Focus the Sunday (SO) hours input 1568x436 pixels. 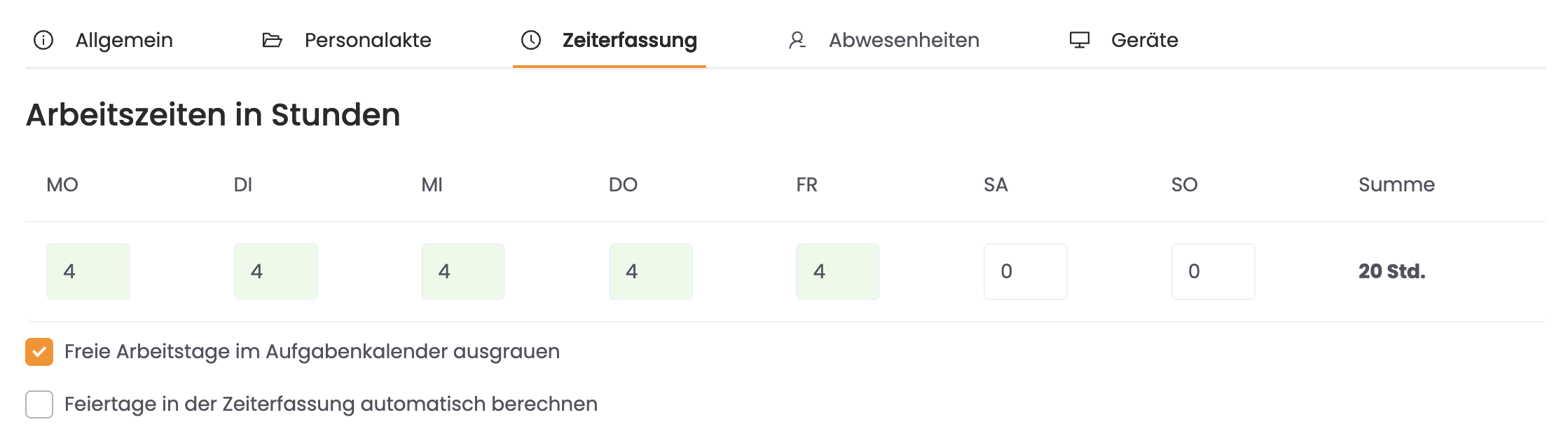[1213, 272]
